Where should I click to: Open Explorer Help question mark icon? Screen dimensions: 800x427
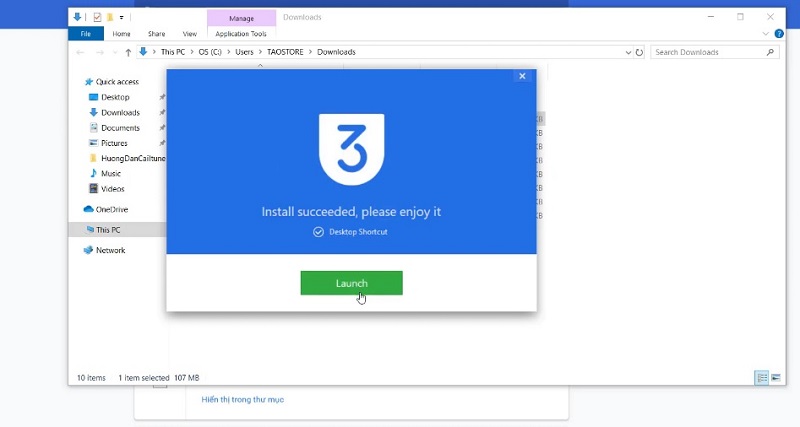(779, 34)
